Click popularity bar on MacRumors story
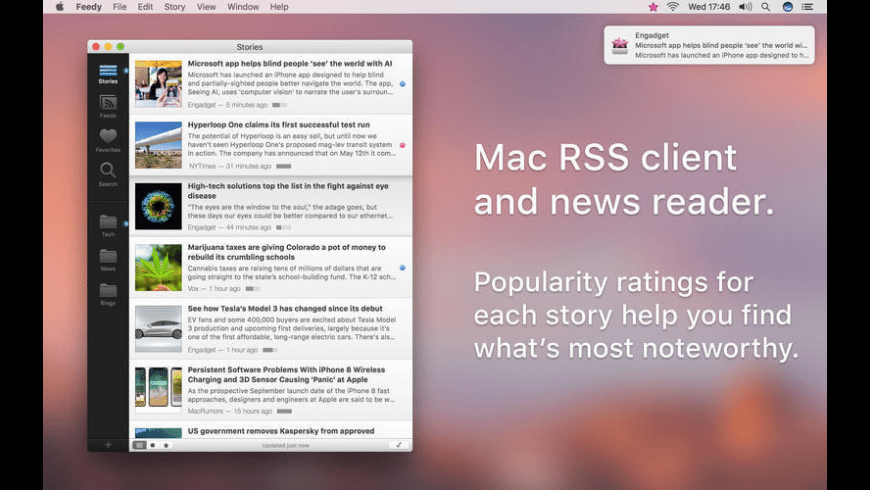This screenshot has height=490, width=870. pos(284,411)
